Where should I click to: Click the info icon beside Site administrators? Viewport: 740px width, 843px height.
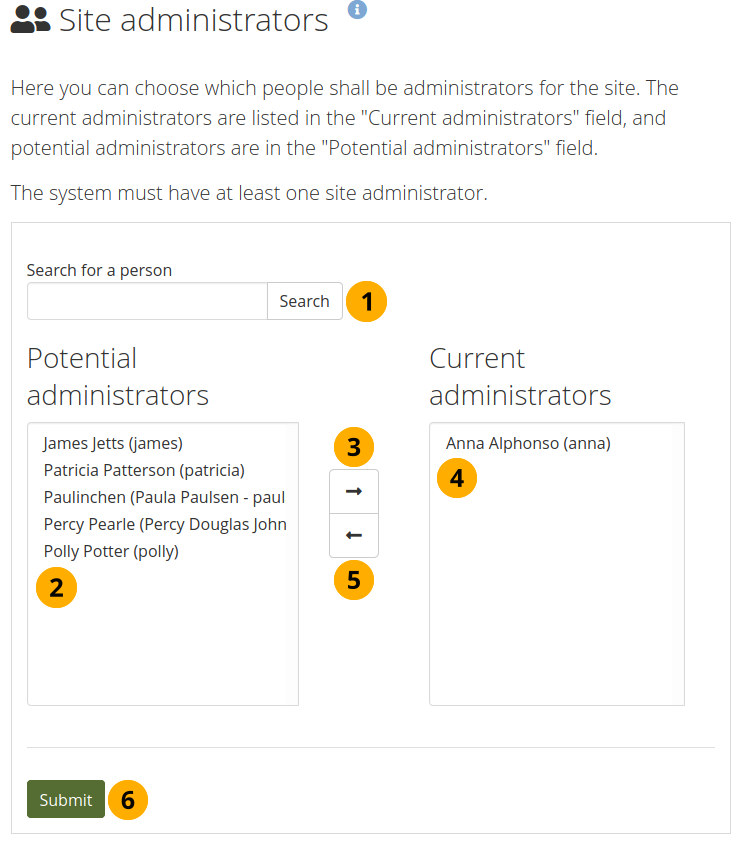coord(357,9)
